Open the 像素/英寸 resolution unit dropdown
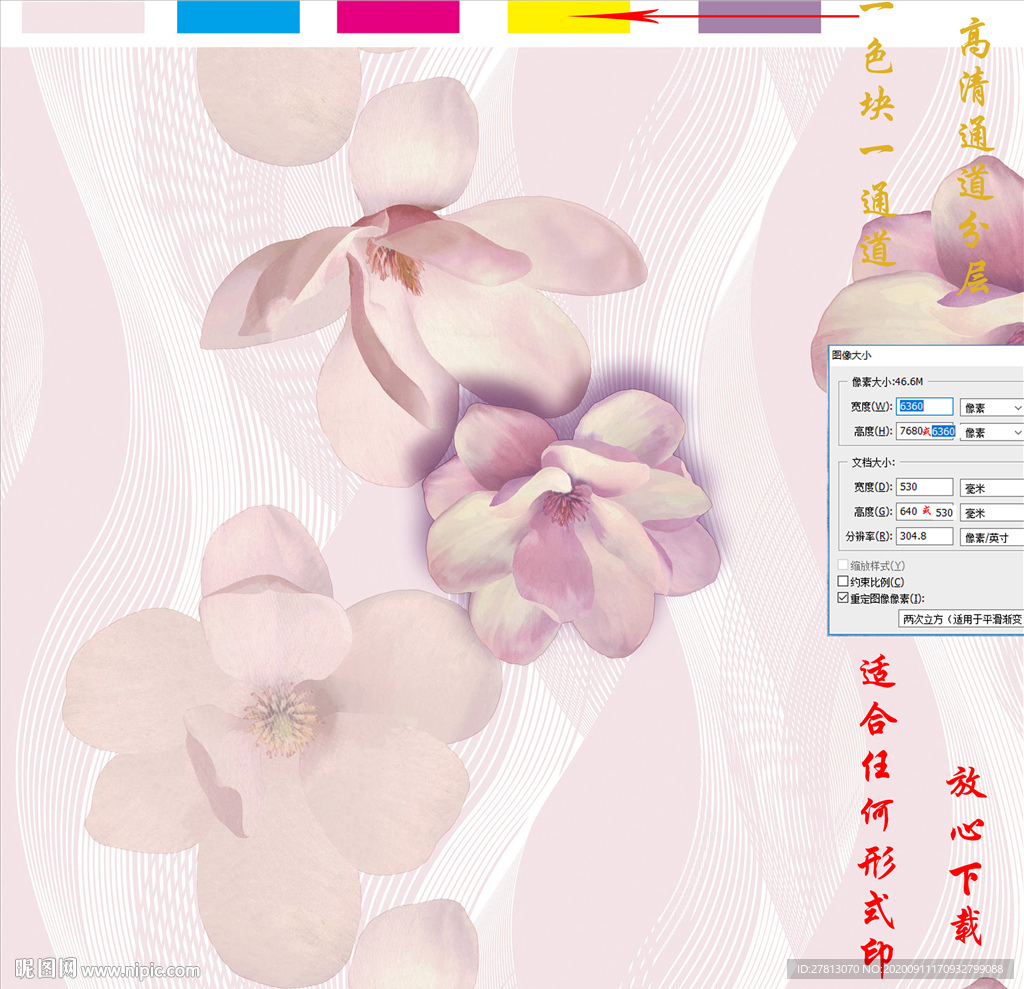The height and width of the screenshot is (989, 1024). [x=991, y=537]
